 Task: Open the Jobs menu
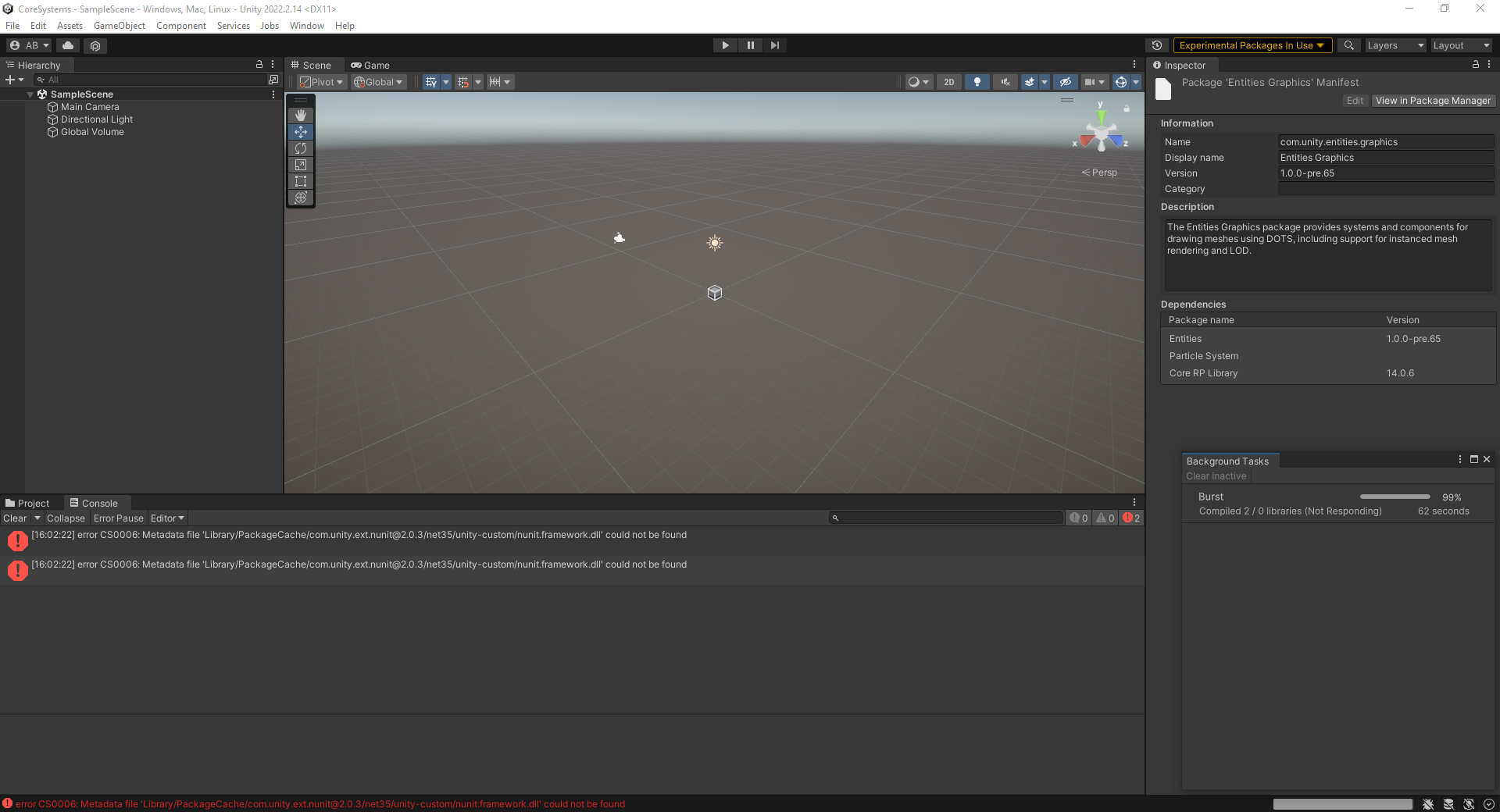coord(270,26)
